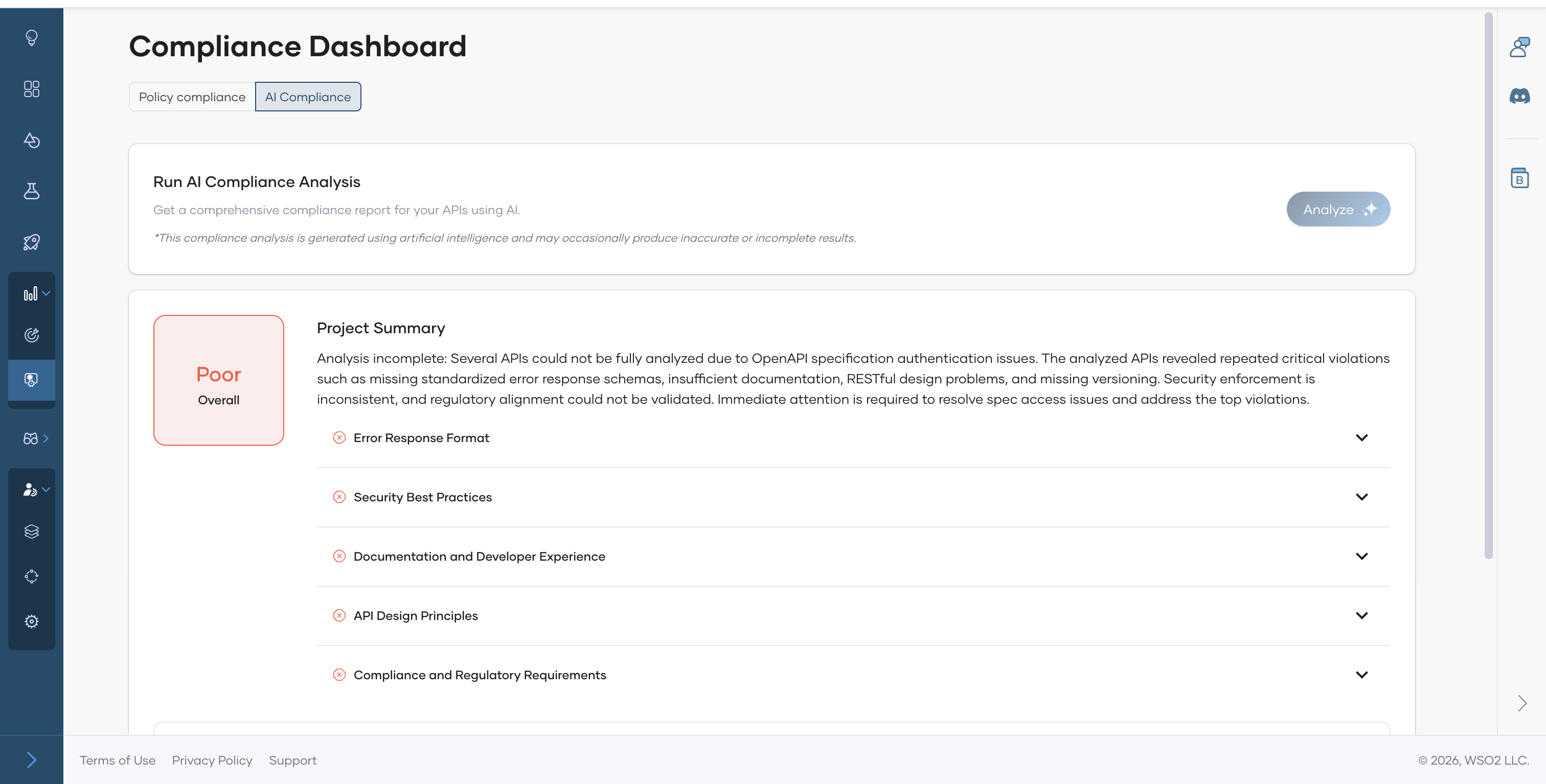
Task: Click the Poor Overall rating card
Action: click(x=218, y=380)
